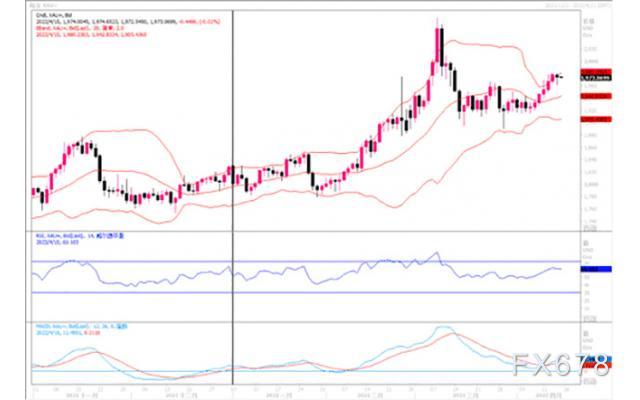Click the red Bollinger band legend text line
640x400 pixels.
[80, 28]
